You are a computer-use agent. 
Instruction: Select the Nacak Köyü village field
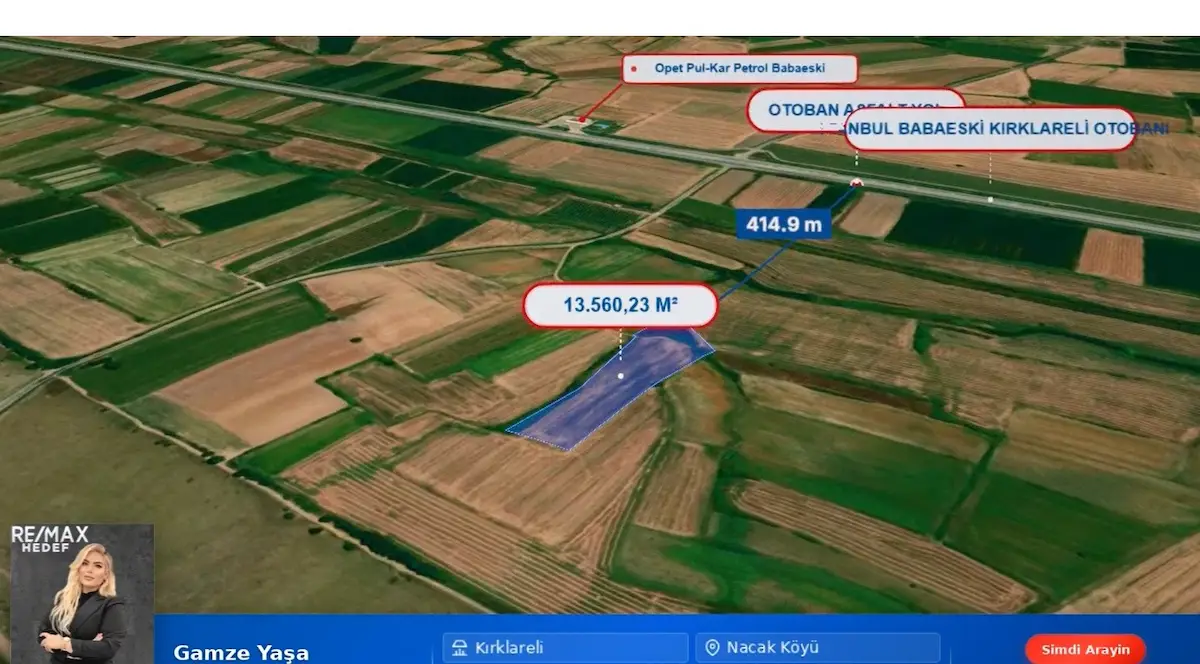pos(818,648)
